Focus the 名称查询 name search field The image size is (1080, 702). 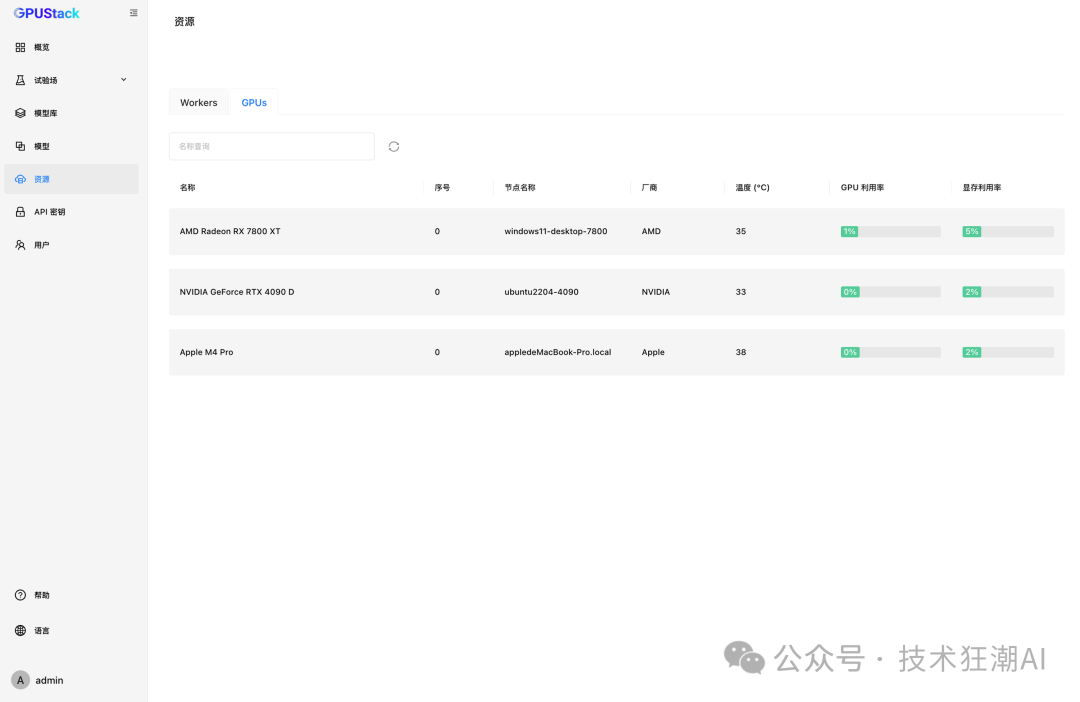click(x=271, y=147)
